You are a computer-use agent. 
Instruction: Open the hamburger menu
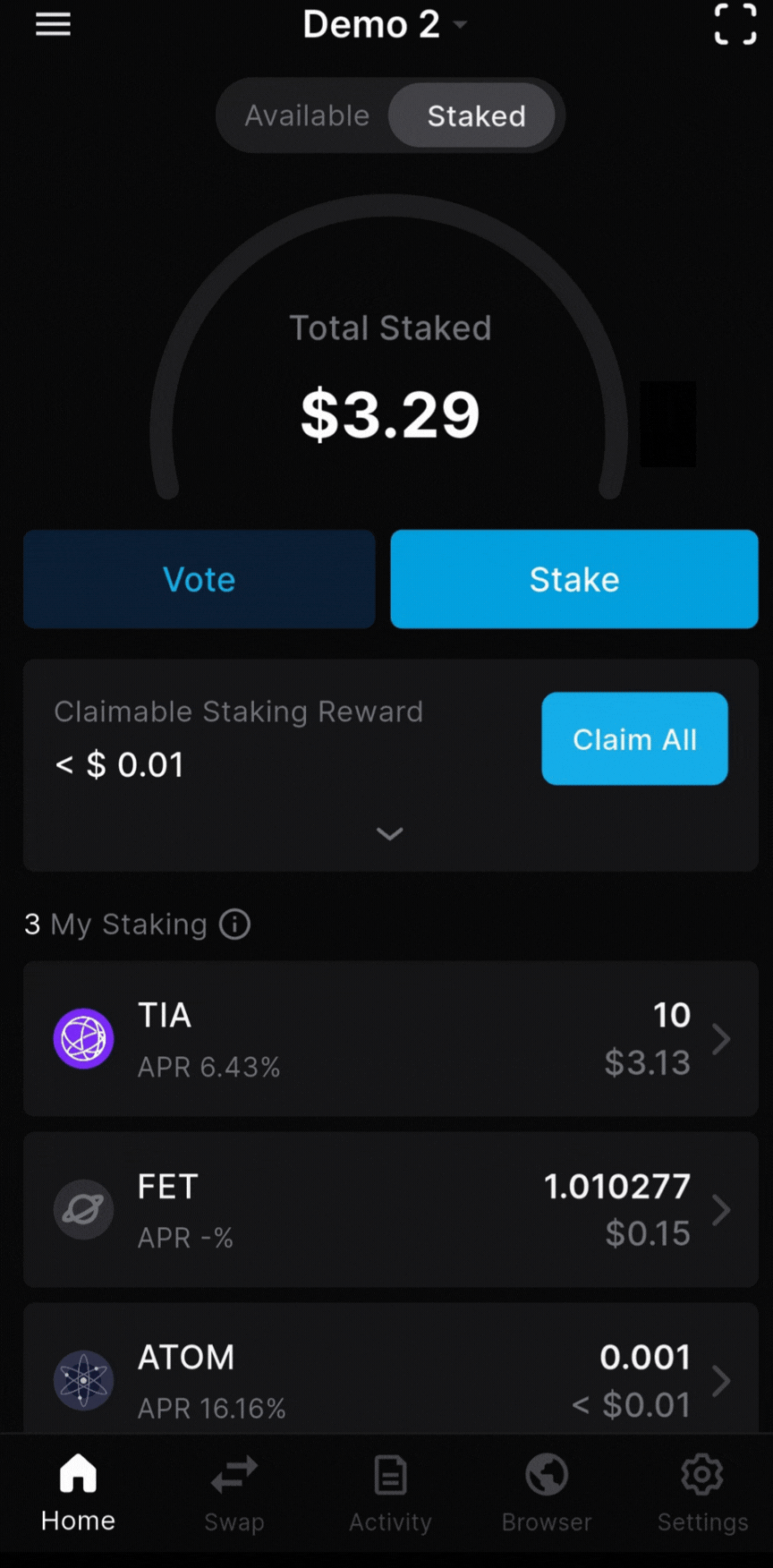pos(53,24)
